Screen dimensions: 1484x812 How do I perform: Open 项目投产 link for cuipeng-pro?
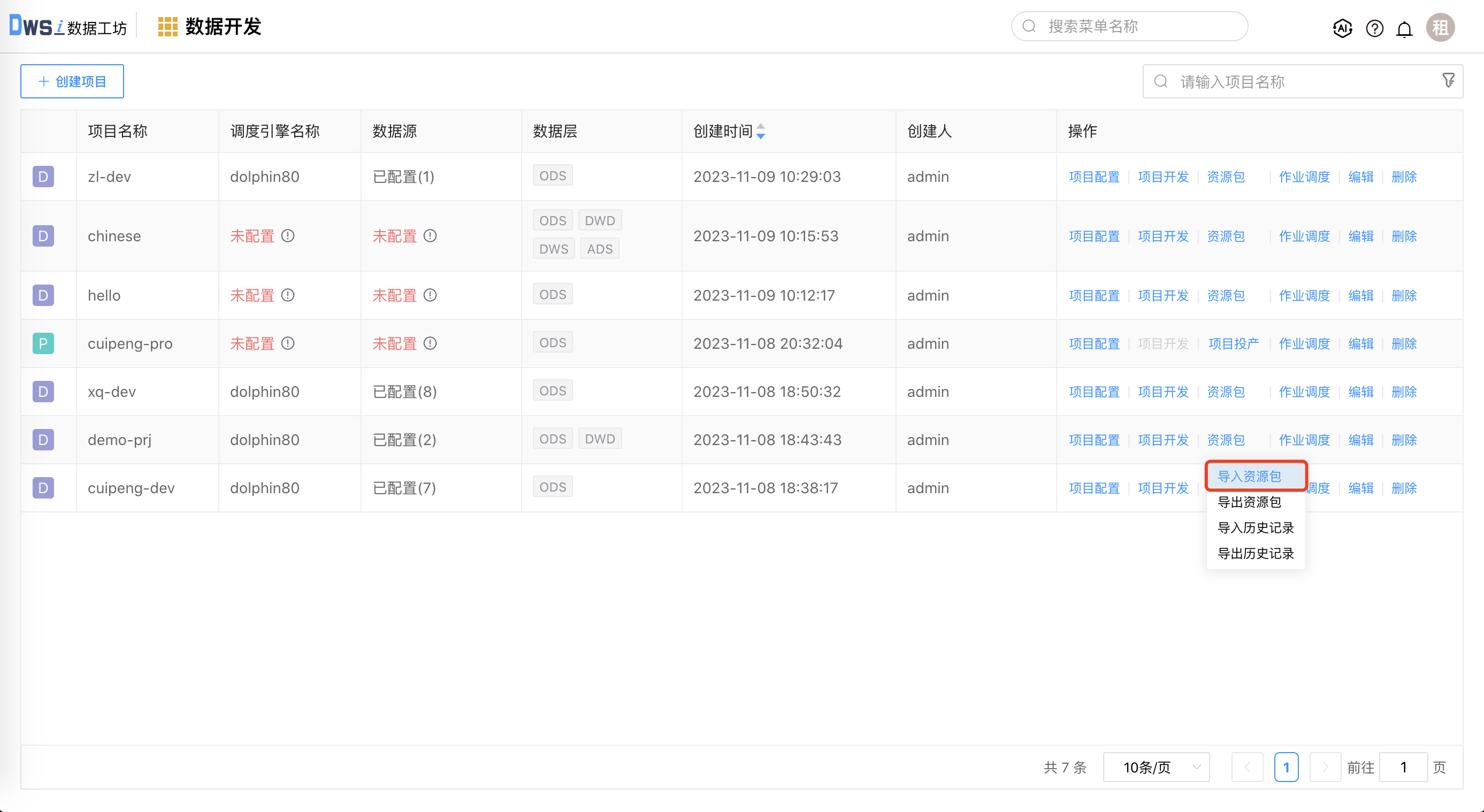[x=1234, y=344]
